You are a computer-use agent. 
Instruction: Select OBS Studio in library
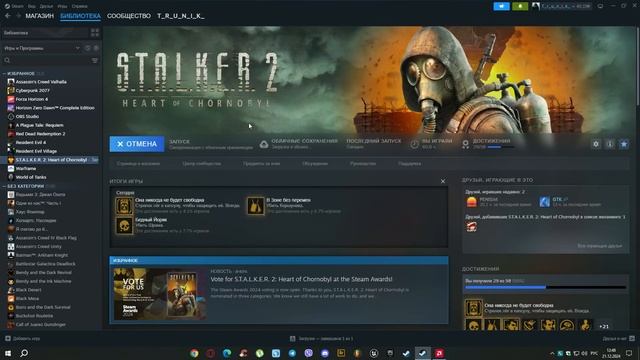click(27, 117)
